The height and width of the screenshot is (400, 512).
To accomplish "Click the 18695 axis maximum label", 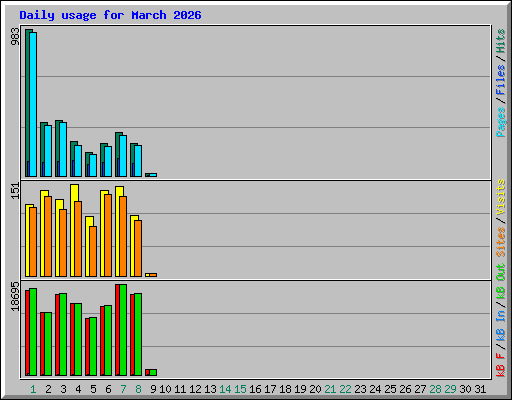I will click(15, 296).
